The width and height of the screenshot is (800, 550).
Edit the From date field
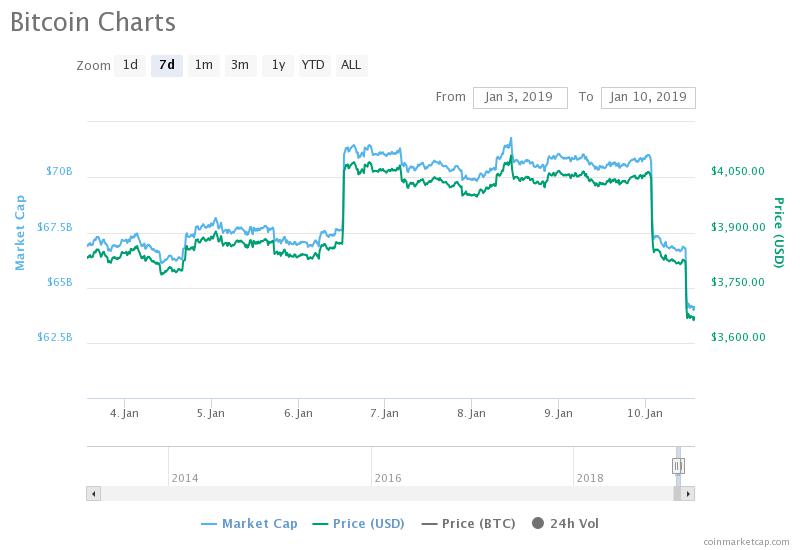520,97
